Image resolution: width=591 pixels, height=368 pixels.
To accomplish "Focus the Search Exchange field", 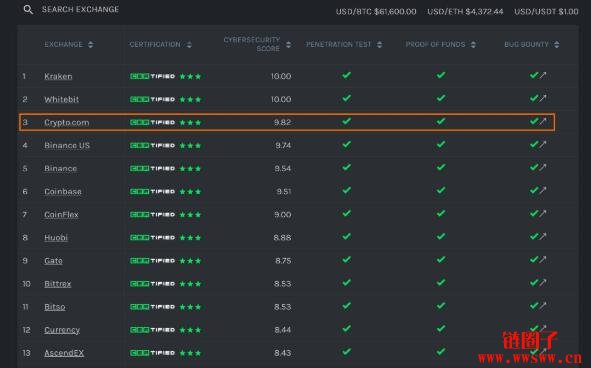I will click(80, 9).
